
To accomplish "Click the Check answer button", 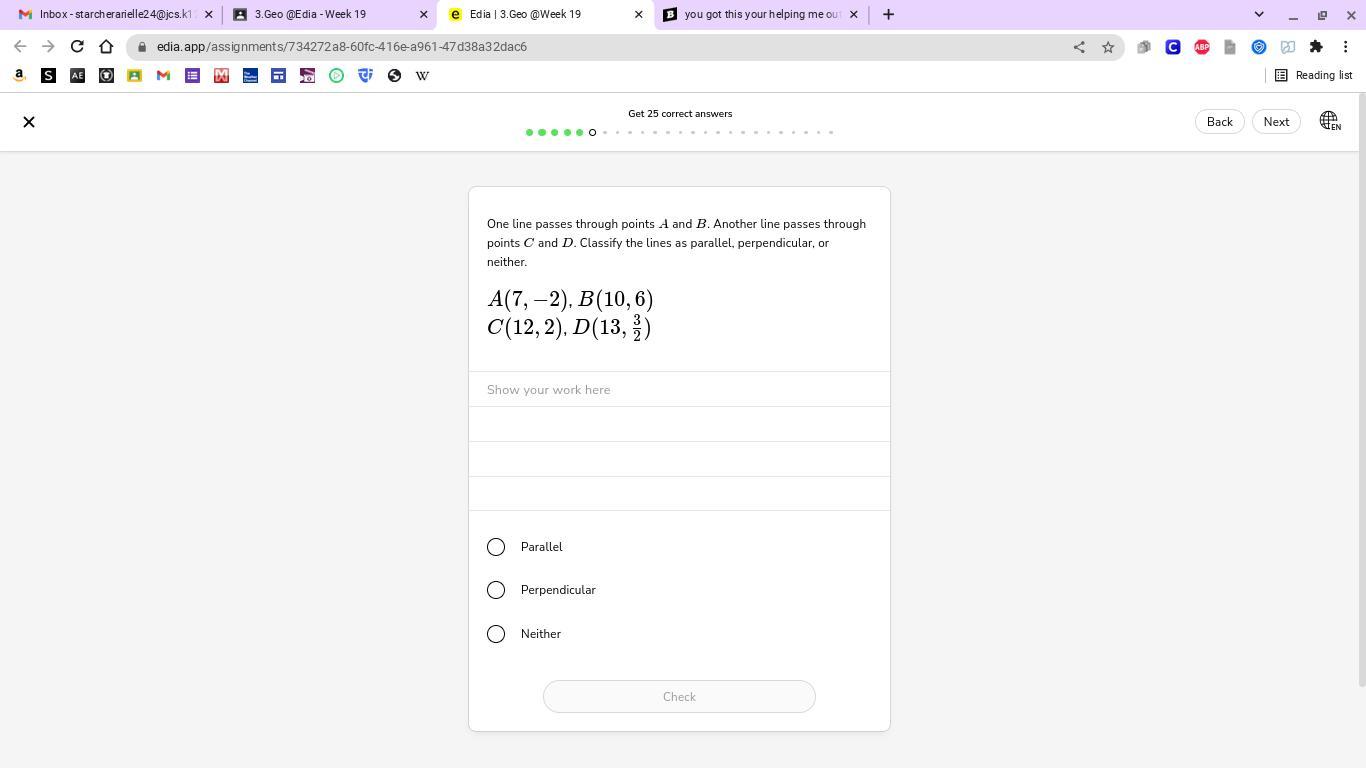I will pyautogui.click(x=679, y=697).
